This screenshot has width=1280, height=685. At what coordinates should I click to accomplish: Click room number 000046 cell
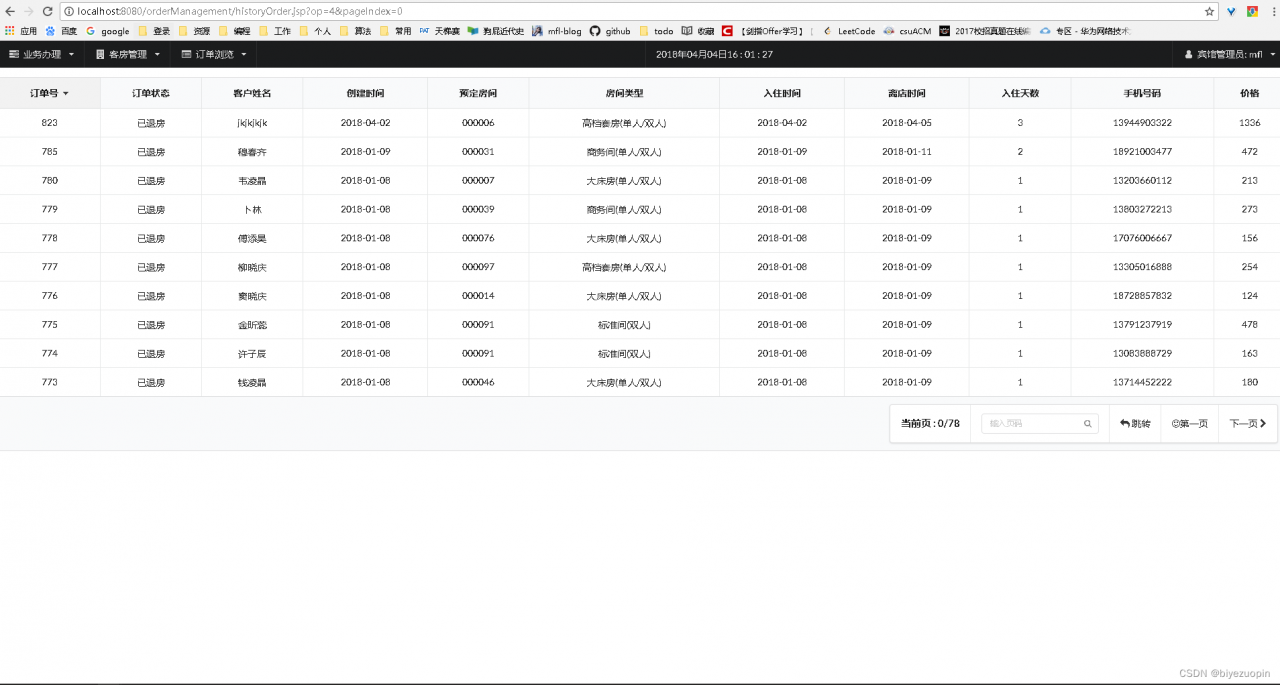478,382
